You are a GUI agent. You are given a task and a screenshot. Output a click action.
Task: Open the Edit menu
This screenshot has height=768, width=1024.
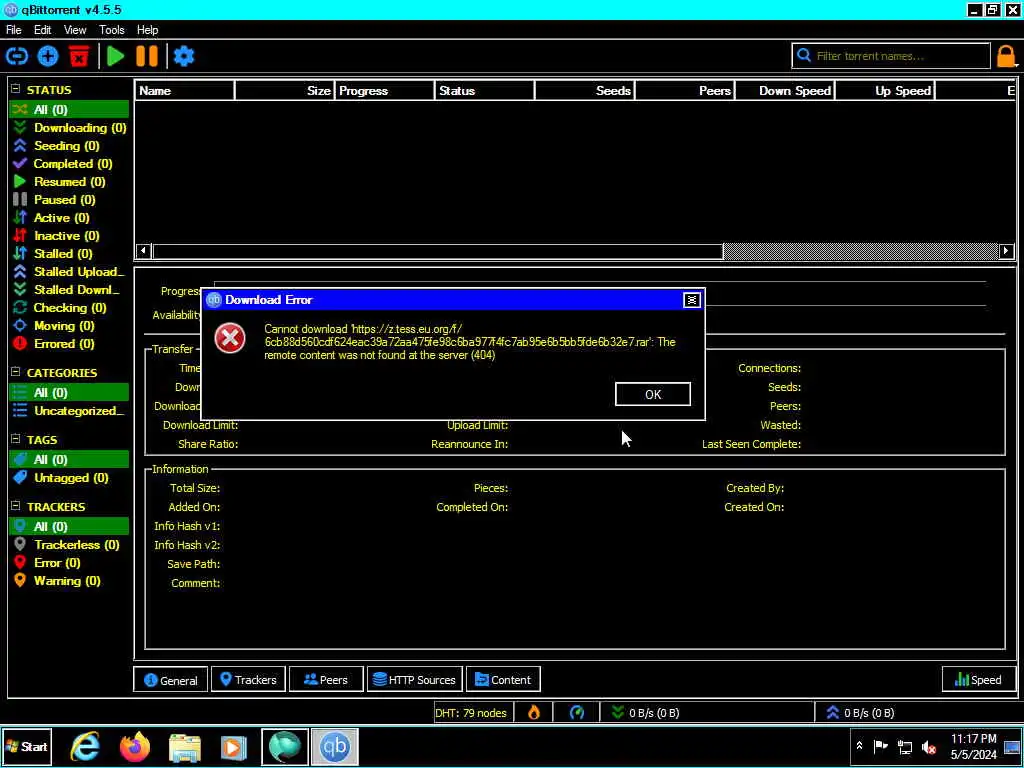click(x=42, y=30)
